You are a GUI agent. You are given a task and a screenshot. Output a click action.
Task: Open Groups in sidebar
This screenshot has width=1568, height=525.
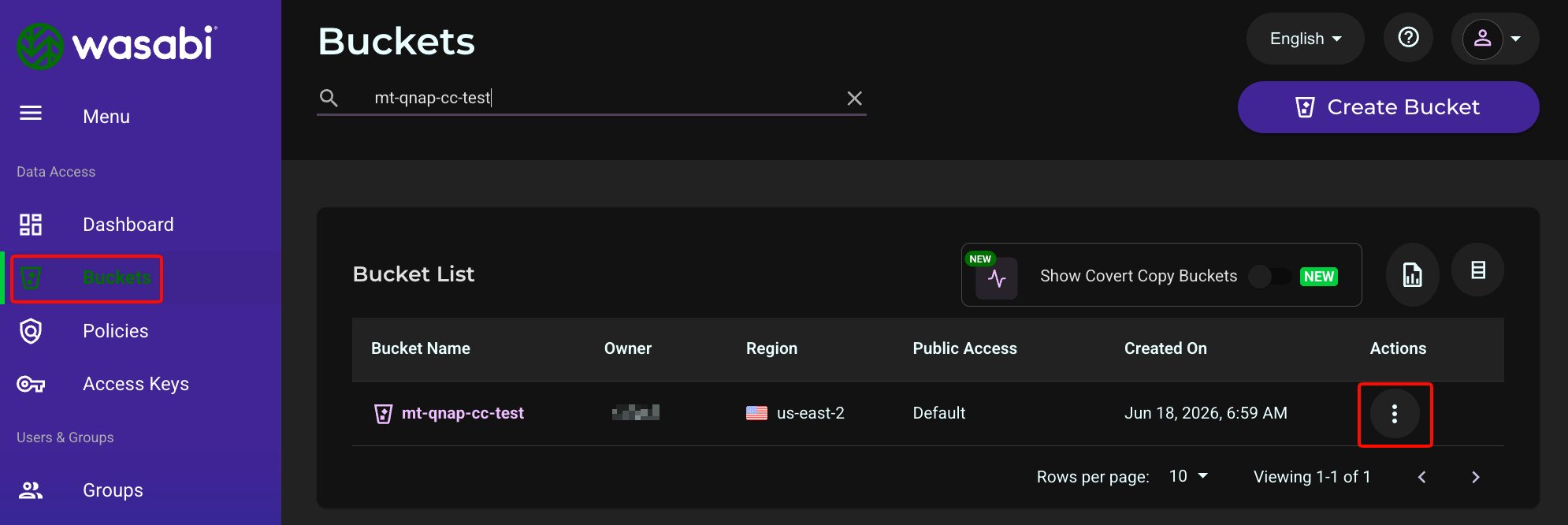(113, 490)
